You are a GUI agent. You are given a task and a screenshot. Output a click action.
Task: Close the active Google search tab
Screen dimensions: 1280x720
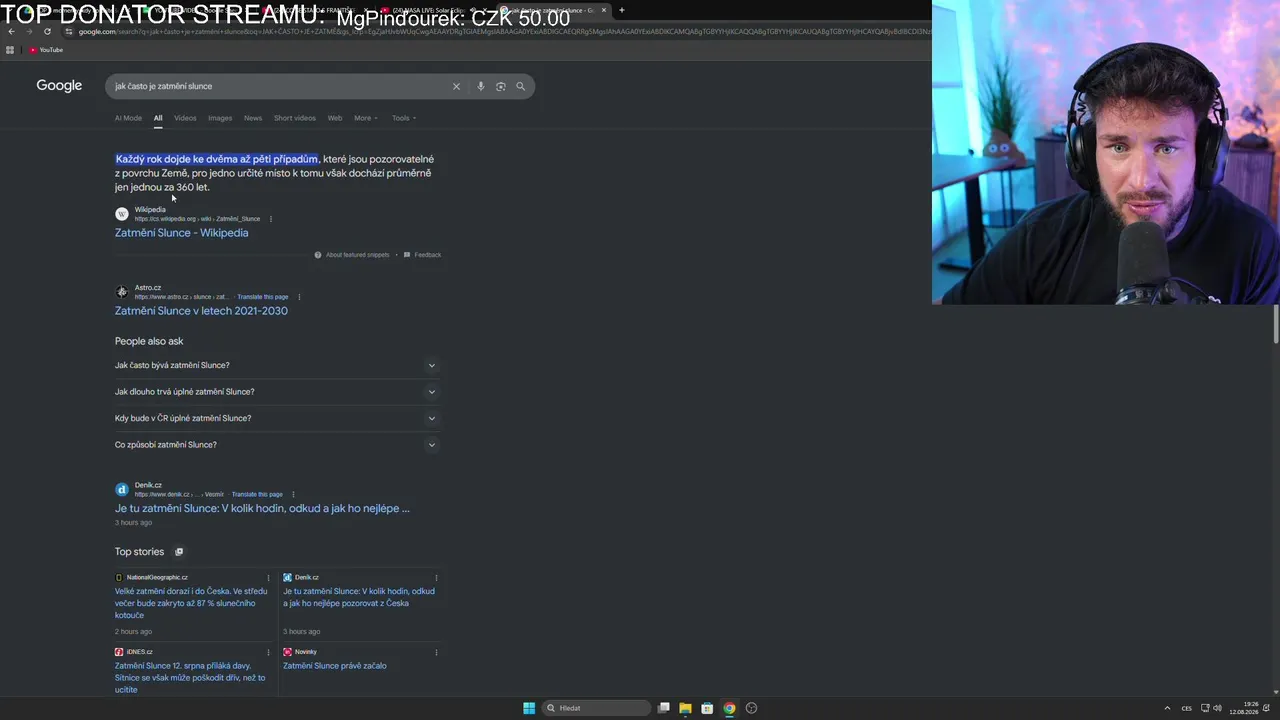coord(604,10)
